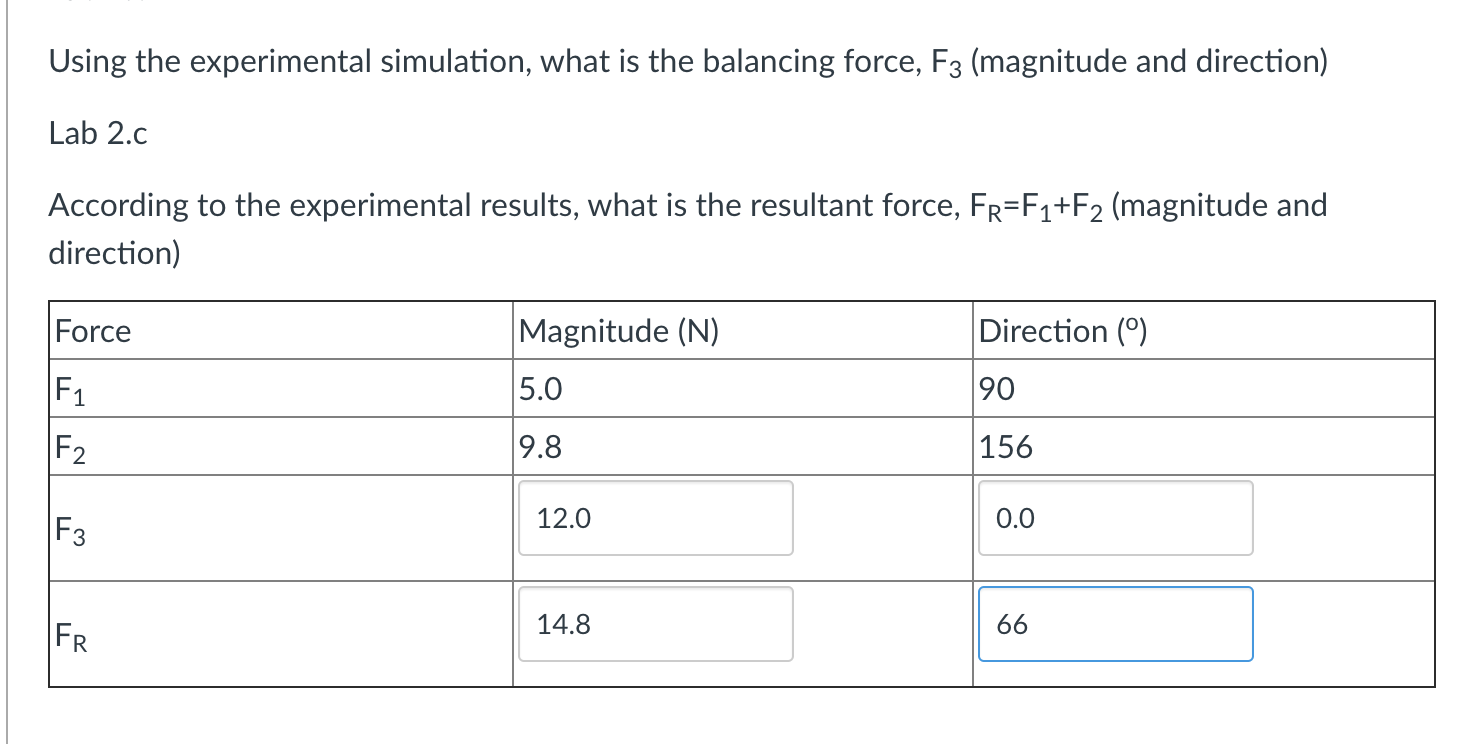Click the F3 magnitude input field showing 12.0
The height and width of the screenshot is (744, 1470).
[654, 518]
